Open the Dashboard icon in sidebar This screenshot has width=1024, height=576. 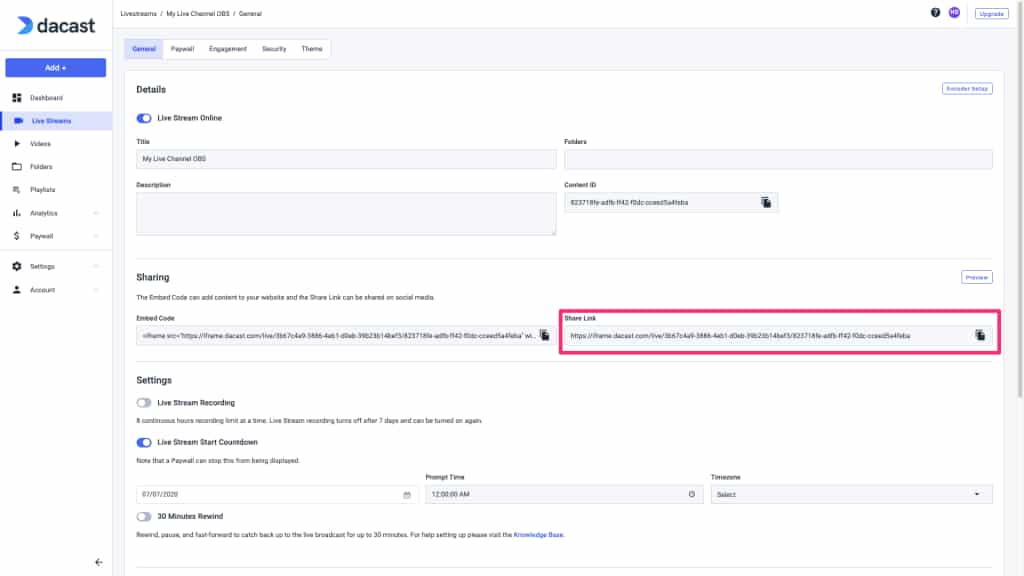(17, 97)
